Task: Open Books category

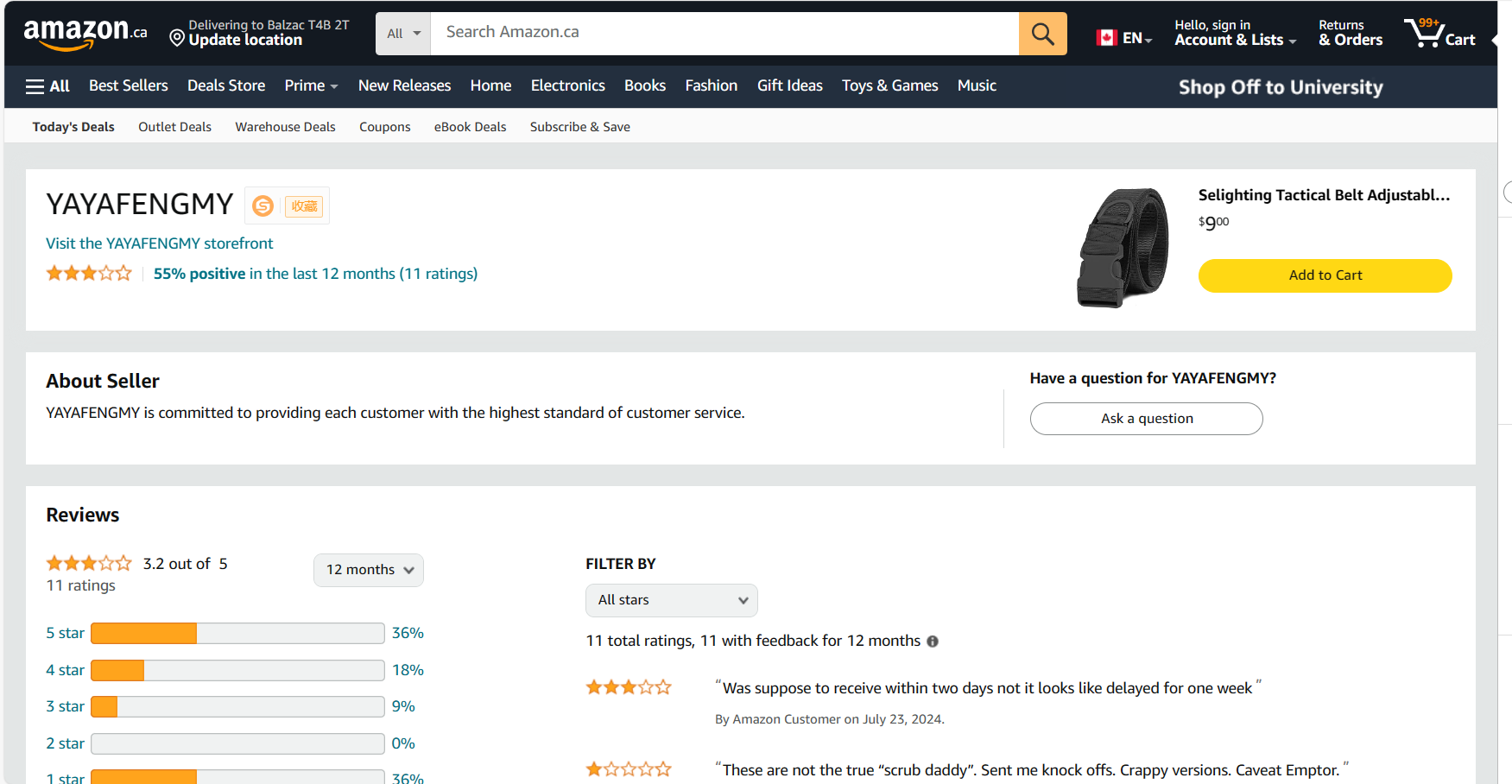Action: [645, 85]
